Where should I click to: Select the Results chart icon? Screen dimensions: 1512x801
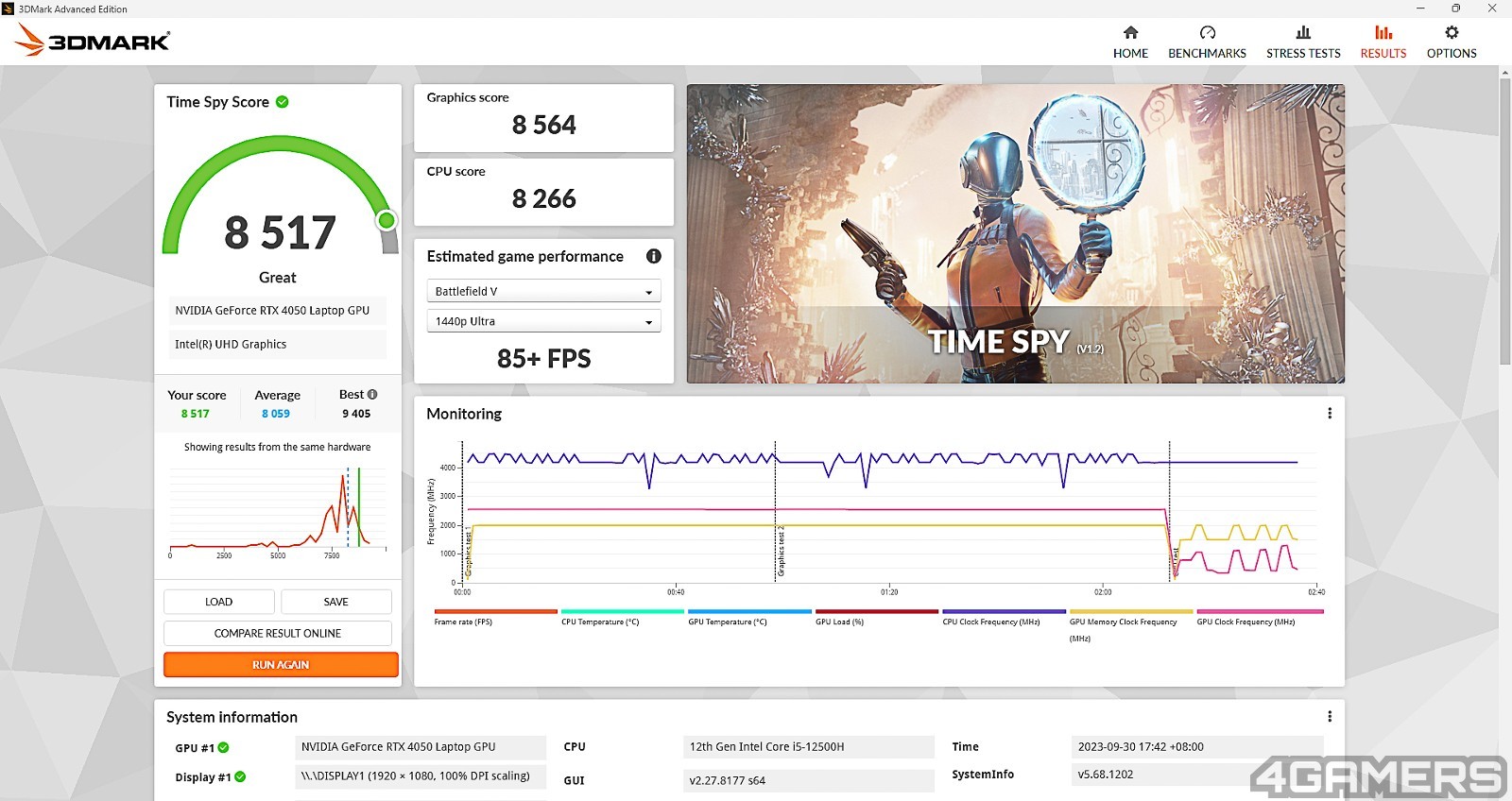(1383, 32)
